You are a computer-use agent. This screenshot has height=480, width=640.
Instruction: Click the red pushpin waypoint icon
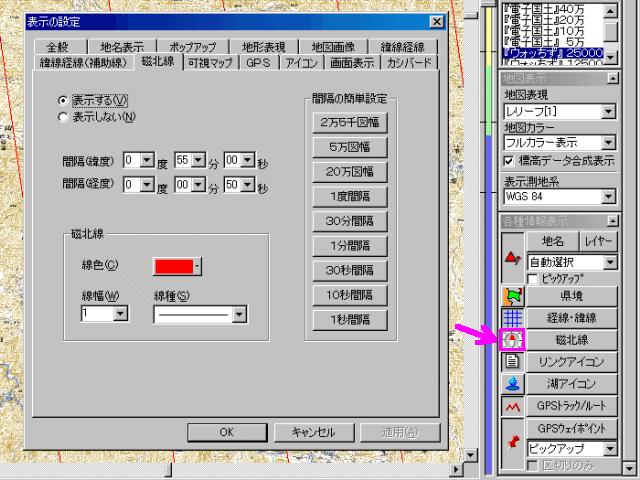coord(513,443)
